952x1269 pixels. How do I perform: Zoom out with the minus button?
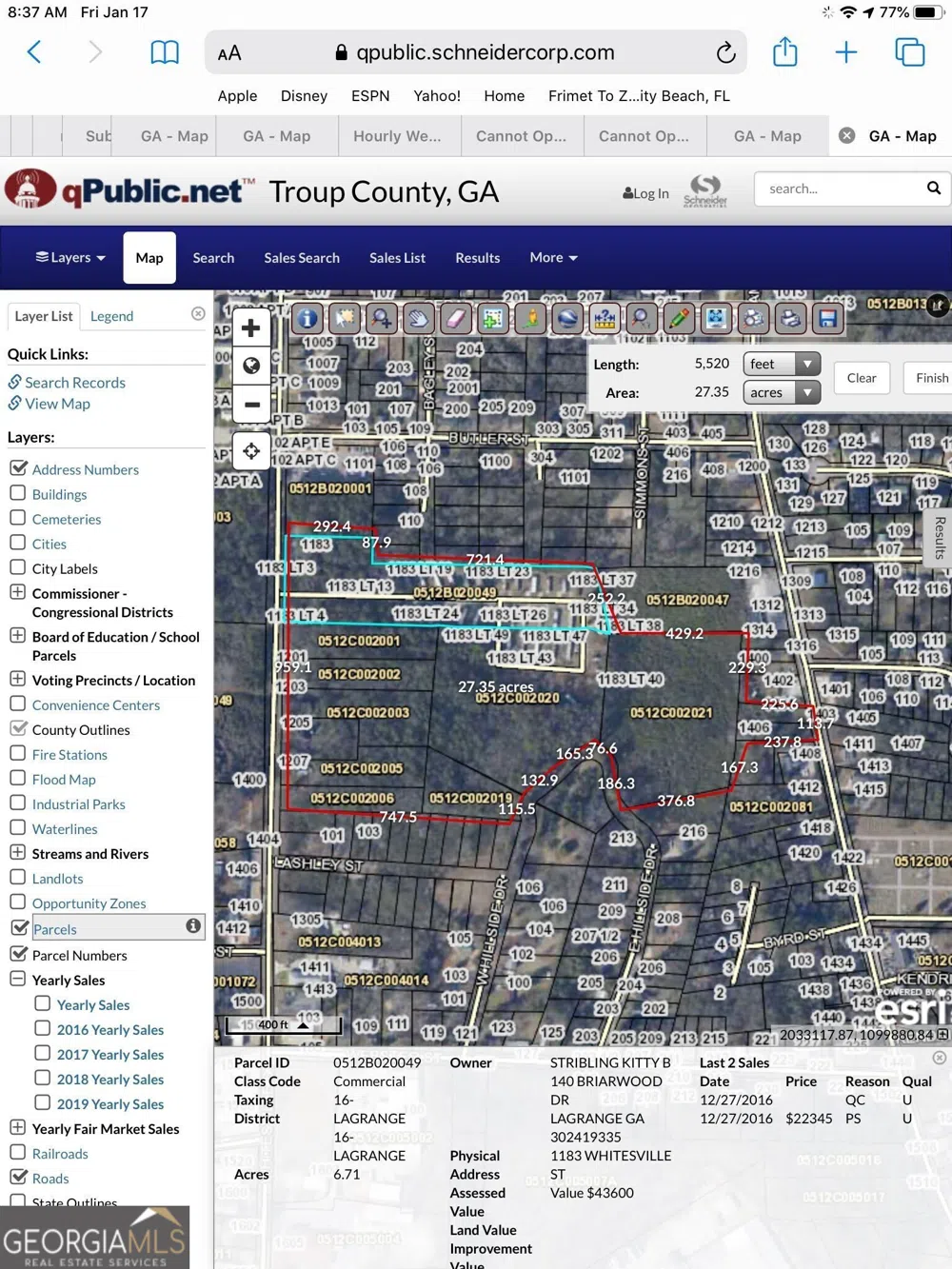(x=251, y=405)
